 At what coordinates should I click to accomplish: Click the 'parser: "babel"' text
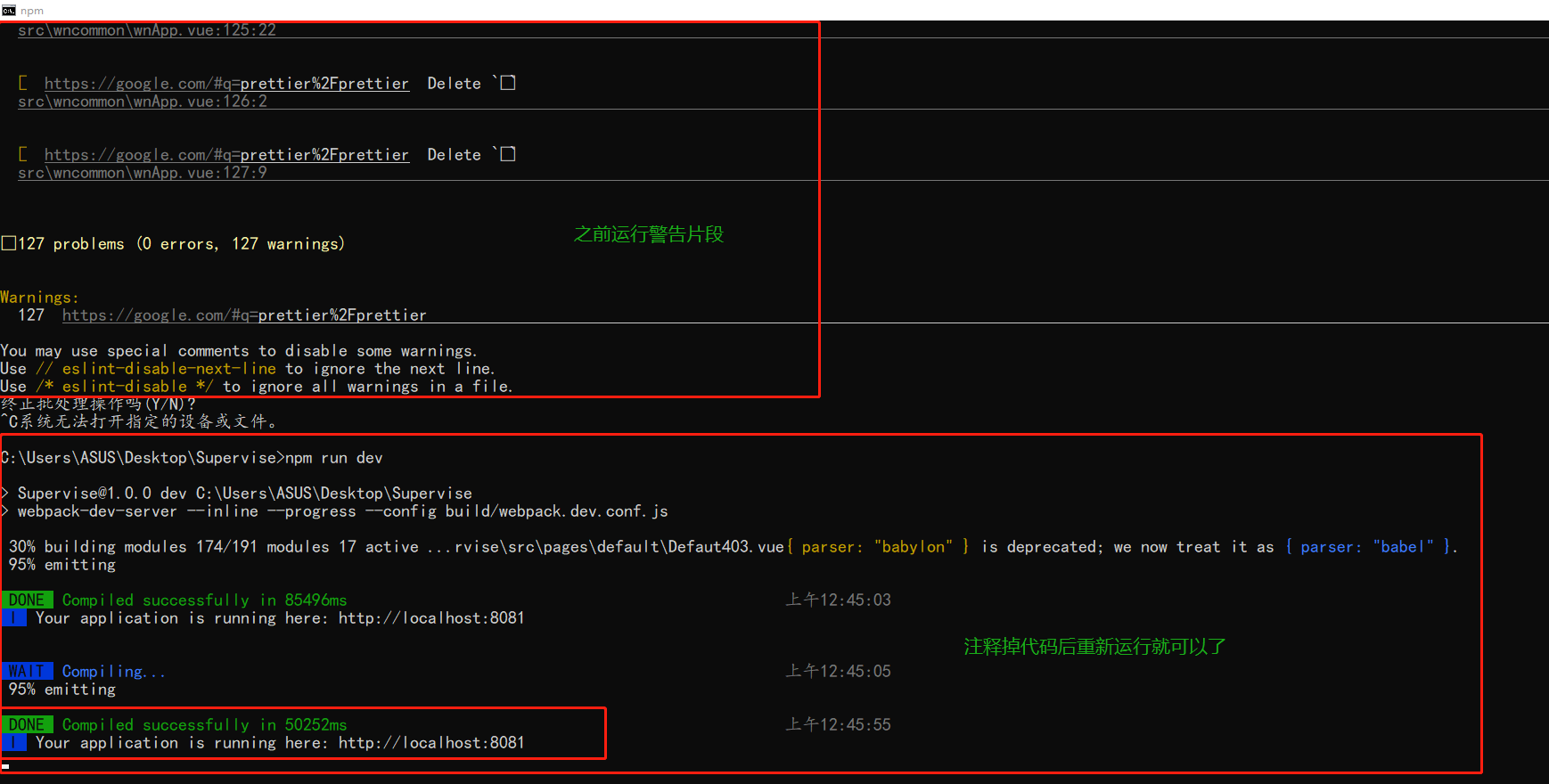(1367, 547)
